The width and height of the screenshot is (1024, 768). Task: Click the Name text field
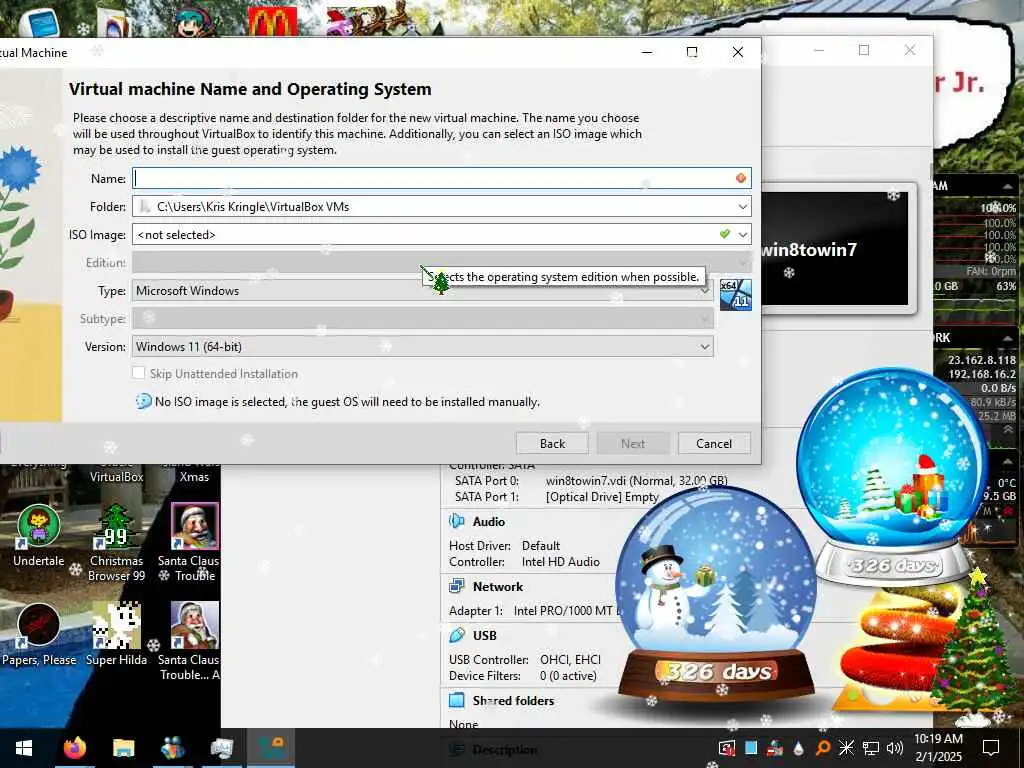click(441, 178)
